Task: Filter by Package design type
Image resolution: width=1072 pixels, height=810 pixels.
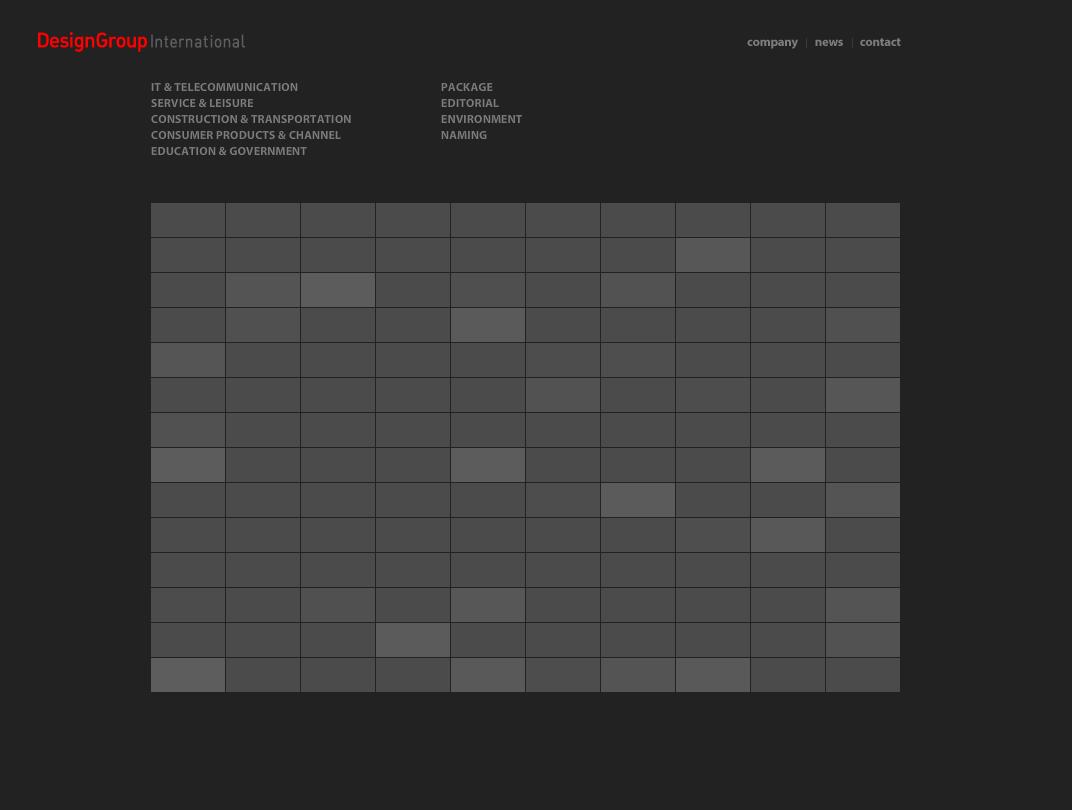Action: pyautogui.click(x=466, y=88)
